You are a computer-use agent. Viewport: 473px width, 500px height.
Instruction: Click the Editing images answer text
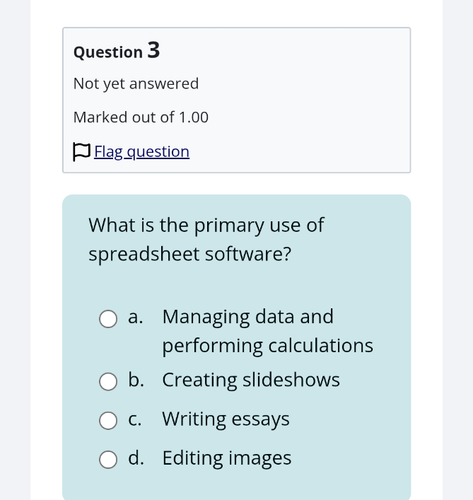[x=227, y=458]
